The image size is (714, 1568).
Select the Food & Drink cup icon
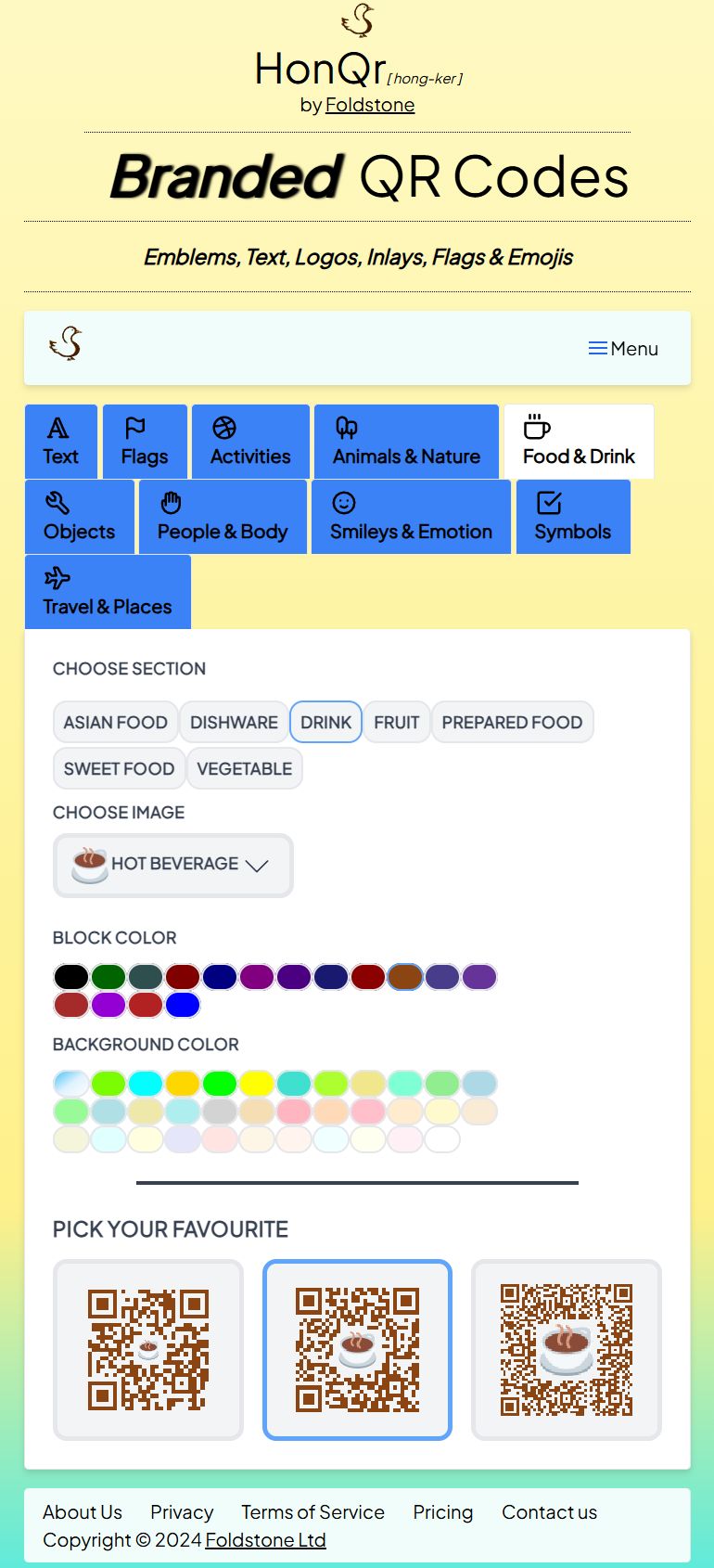point(536,427)
